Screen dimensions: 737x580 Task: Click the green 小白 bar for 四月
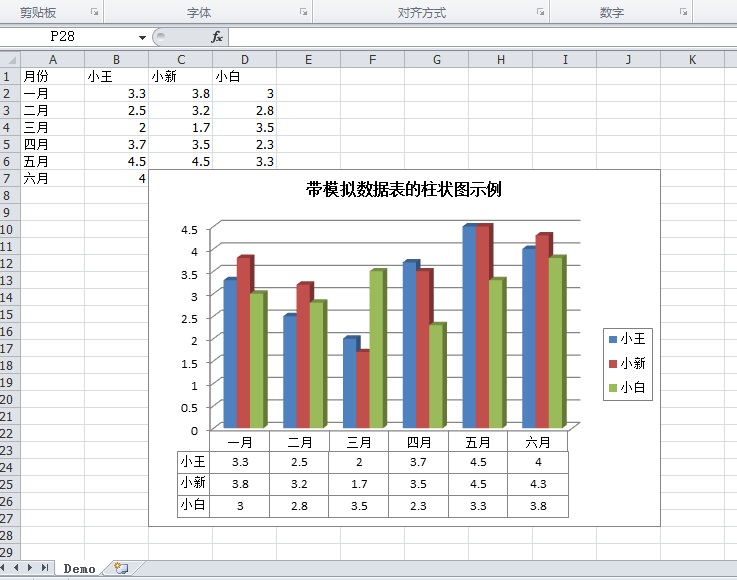437,376
